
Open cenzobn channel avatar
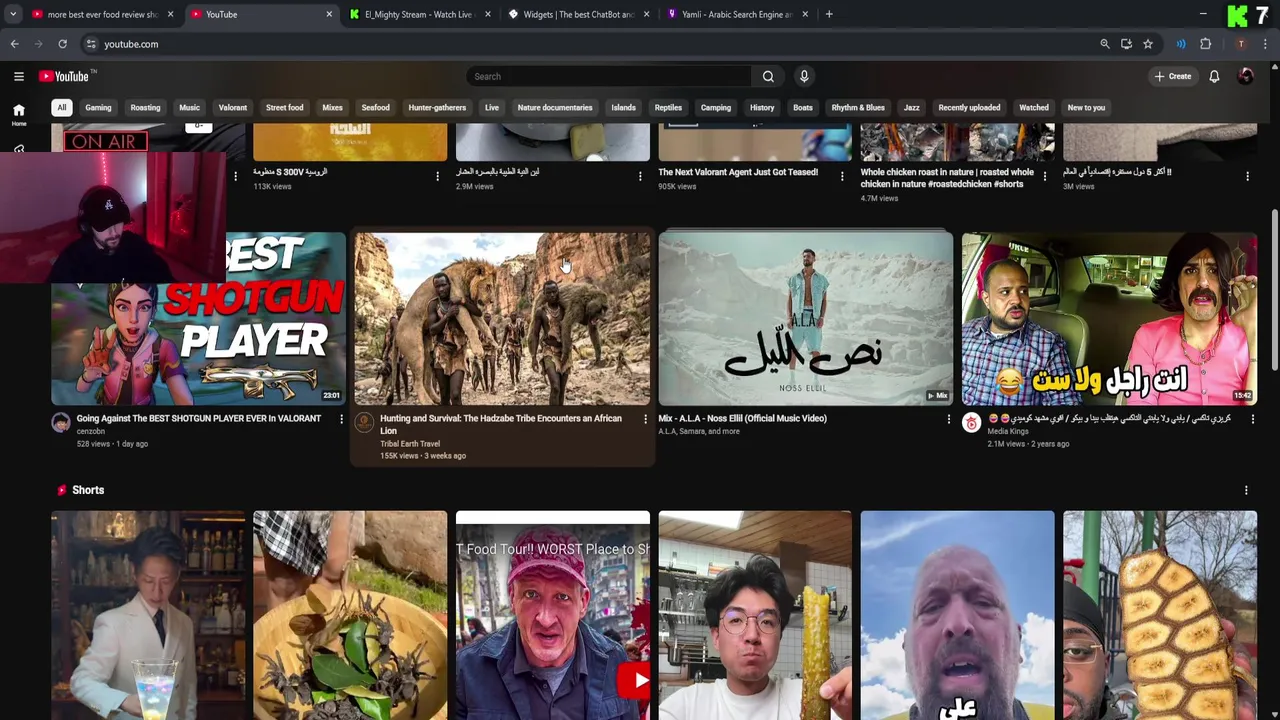pyautogui.click(x=61, y=423)
